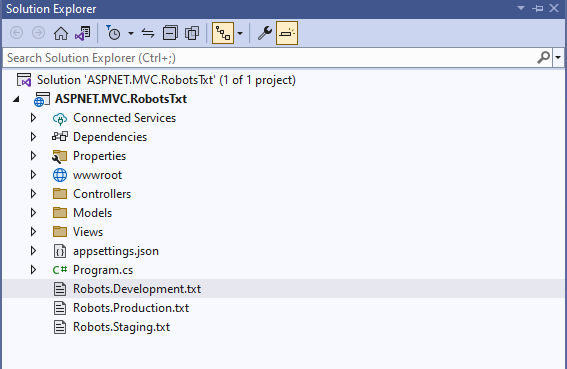Screen dimensions: 567x369
Task: Click the Search Solution Explorer field
Action: pyautogui.click(x=269, y=58)
